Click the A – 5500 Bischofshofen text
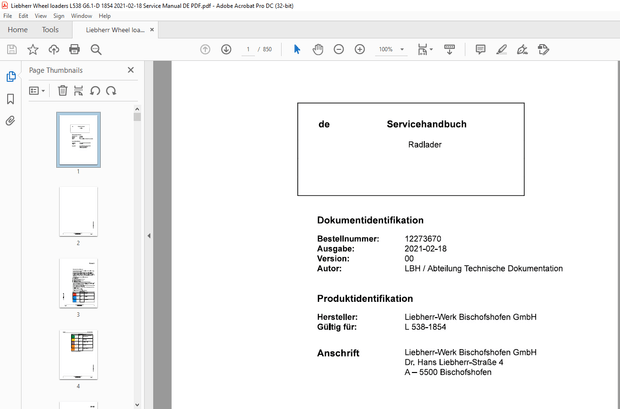This screenshot has width=620, height=409. [448, 372]
